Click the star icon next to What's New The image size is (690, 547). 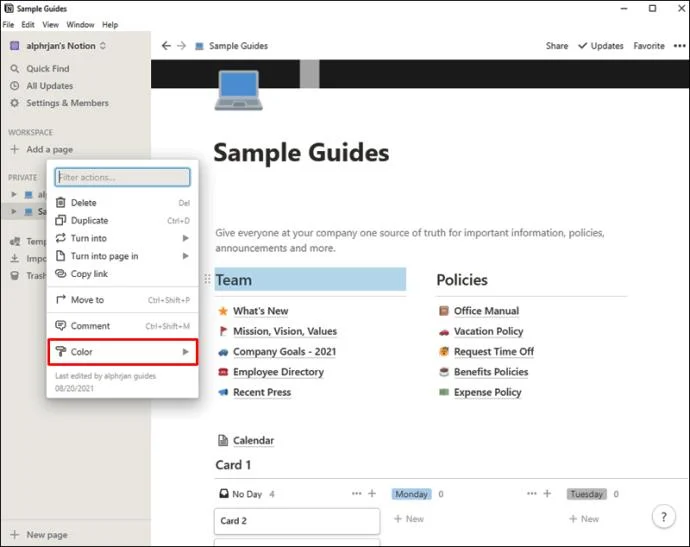click(x=223, y=311)
